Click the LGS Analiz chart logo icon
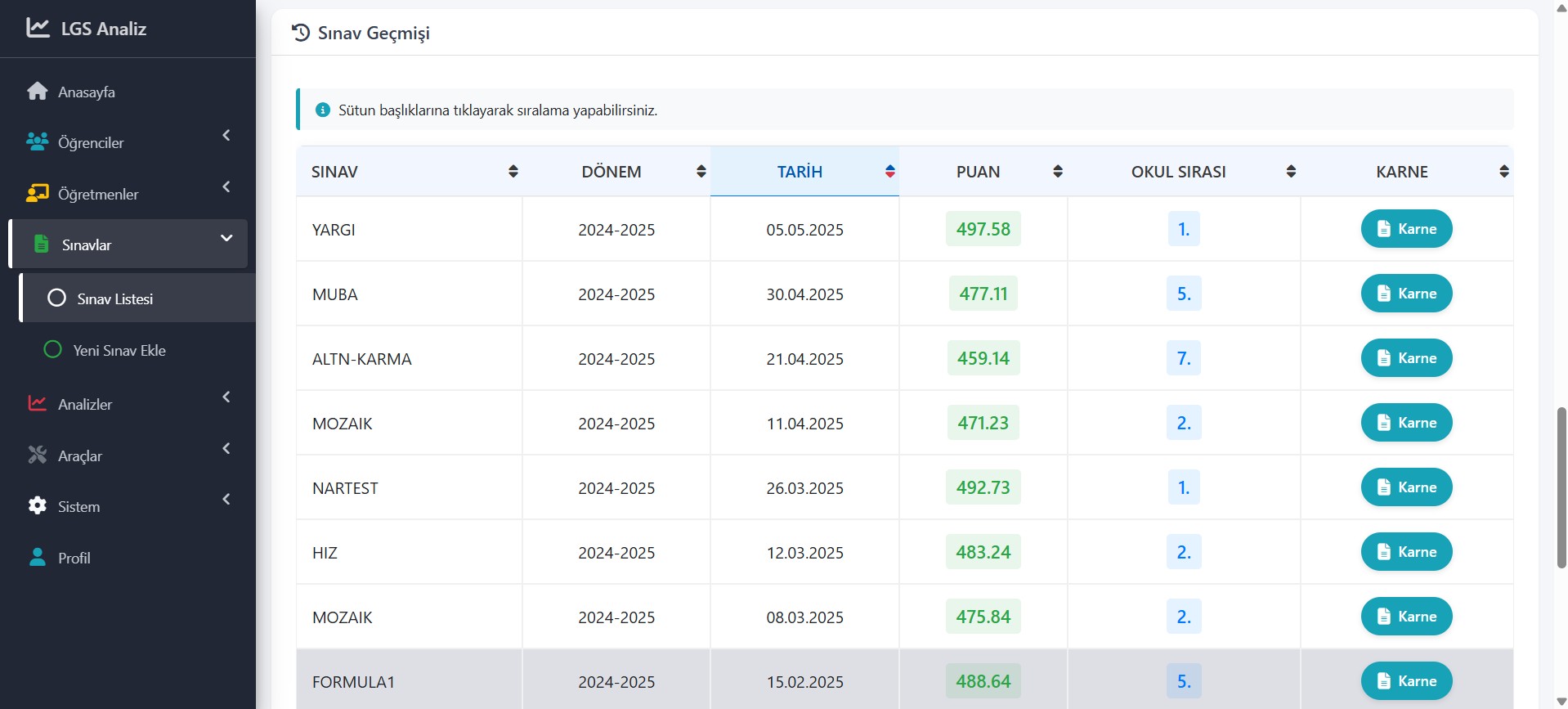Image resolution: width=1568 pixels, height=709 pixels. (x=38, y=28)
